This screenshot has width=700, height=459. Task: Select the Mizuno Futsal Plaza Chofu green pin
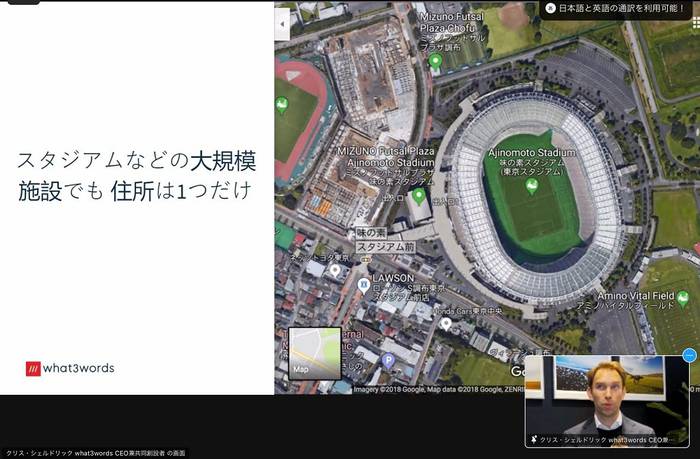point(435,62)
